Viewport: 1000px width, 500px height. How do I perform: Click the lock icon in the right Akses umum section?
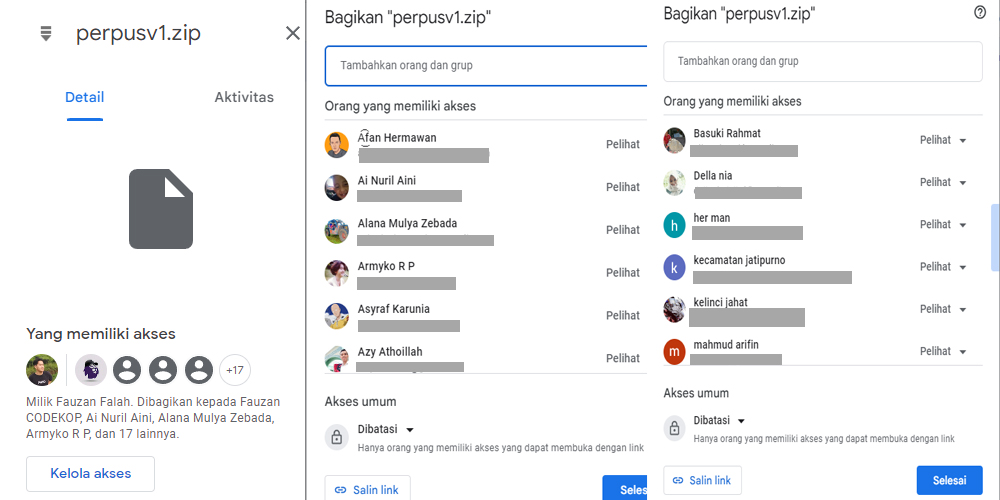point(674,428)
